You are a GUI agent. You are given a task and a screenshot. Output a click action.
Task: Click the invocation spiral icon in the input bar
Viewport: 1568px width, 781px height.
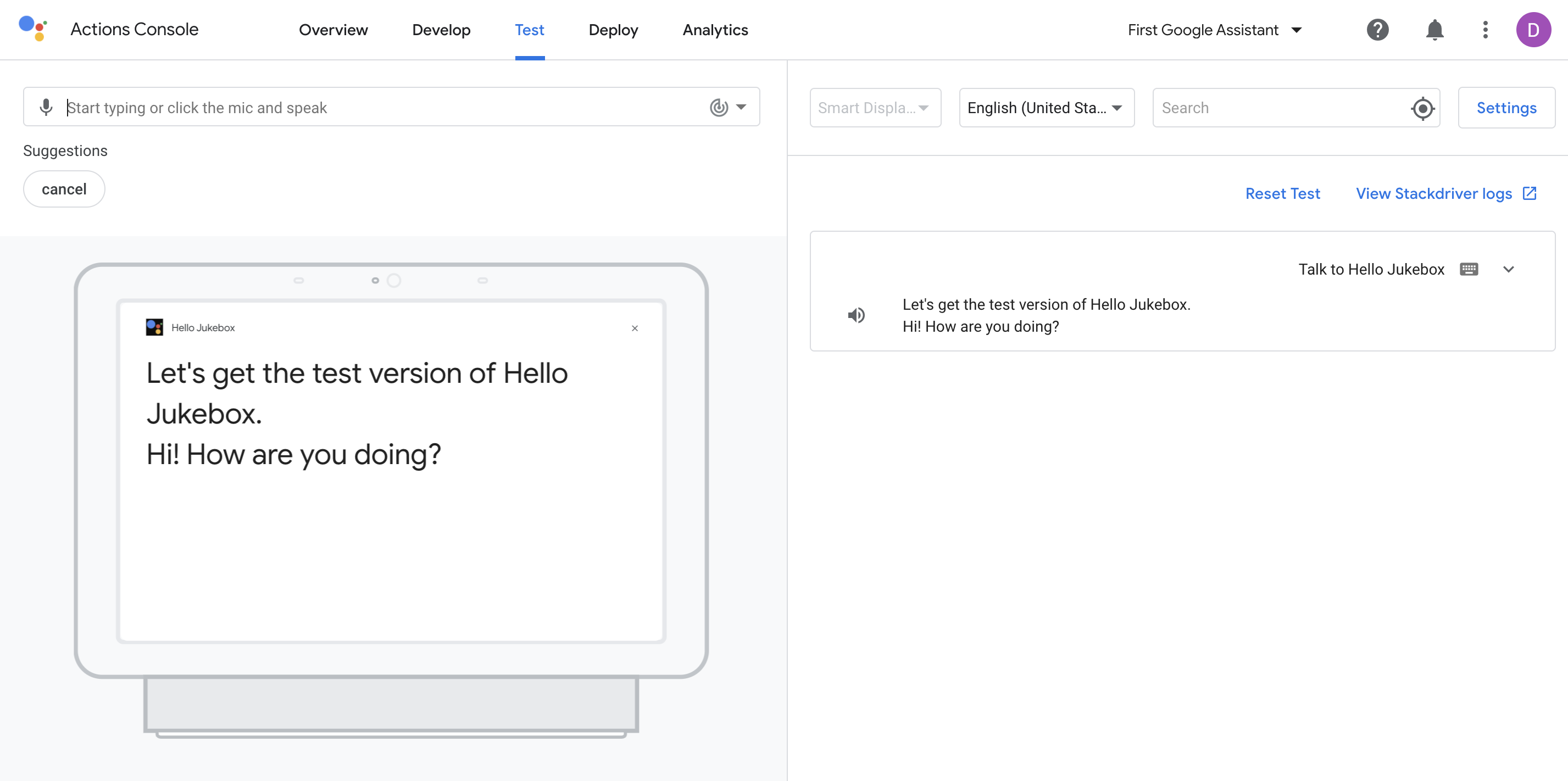719,107
